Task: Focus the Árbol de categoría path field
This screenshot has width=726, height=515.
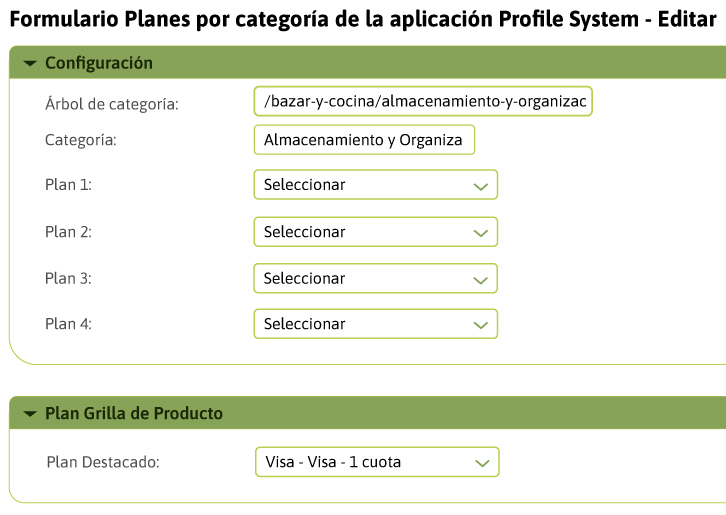Action: 423,102
